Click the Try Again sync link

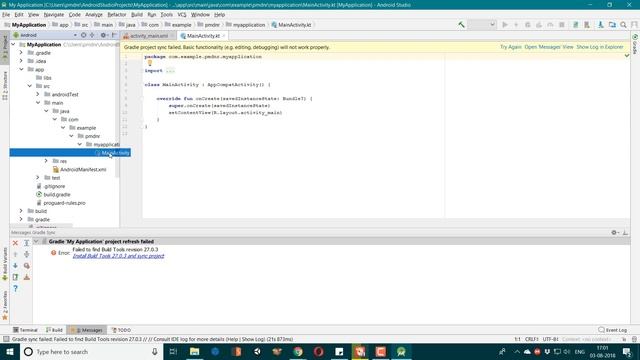(511, 47)
